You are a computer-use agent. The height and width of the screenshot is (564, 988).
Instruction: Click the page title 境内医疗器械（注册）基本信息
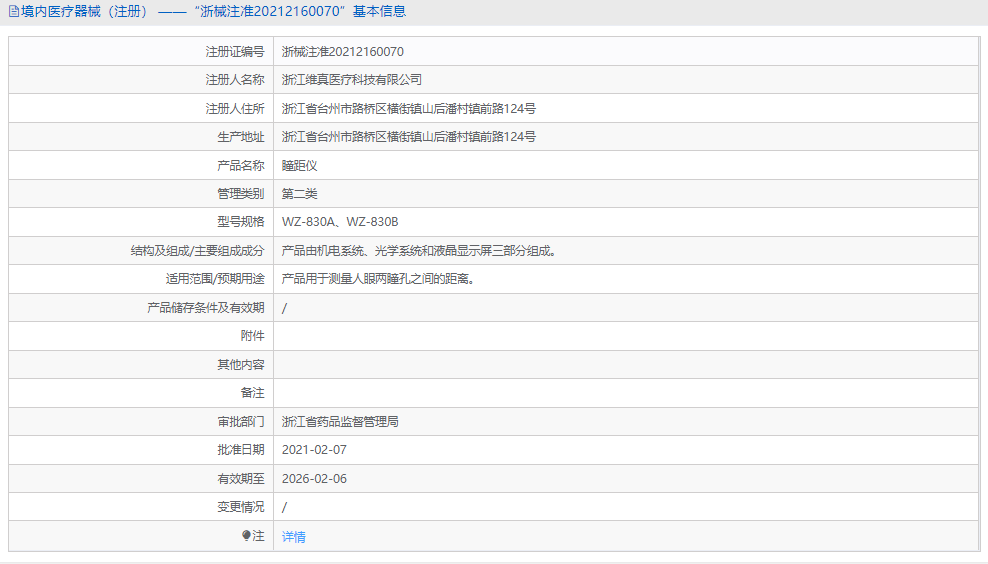point(213,11)
